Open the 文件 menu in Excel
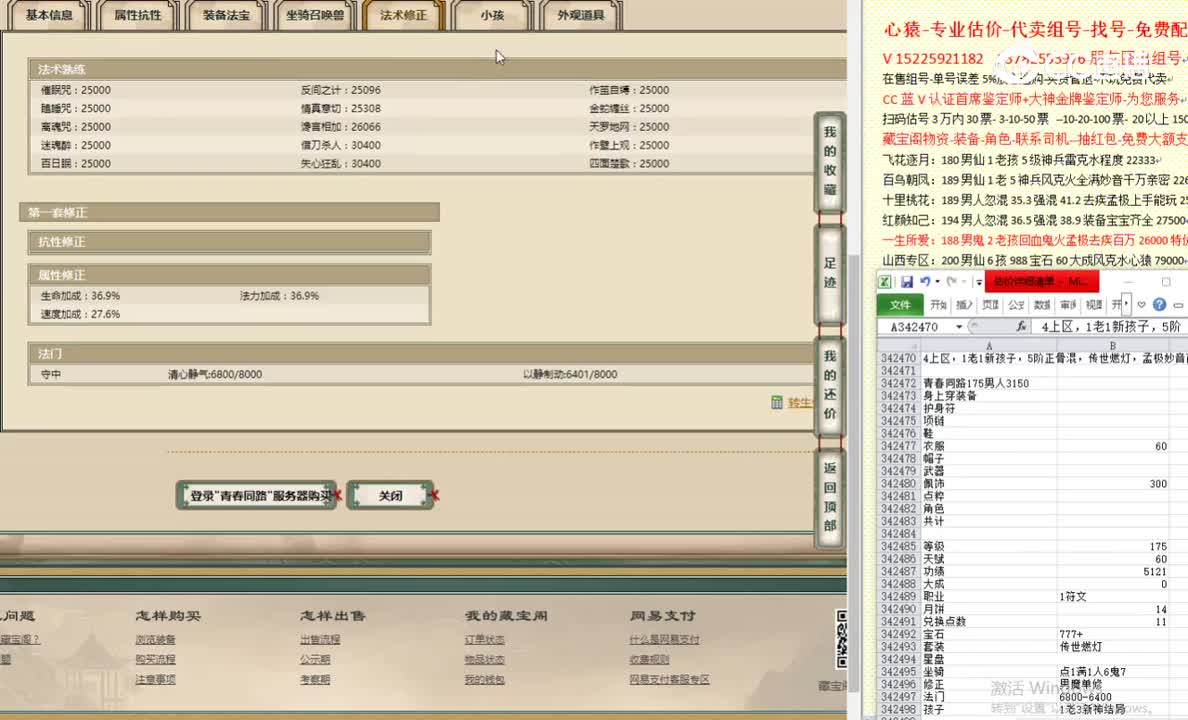 (900, 305)
